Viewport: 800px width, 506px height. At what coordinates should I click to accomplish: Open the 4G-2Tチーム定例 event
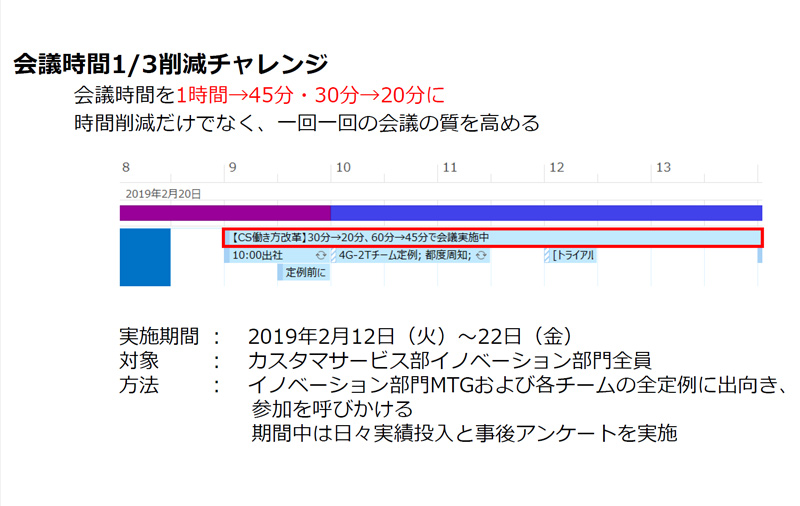[x=411, y=255]
